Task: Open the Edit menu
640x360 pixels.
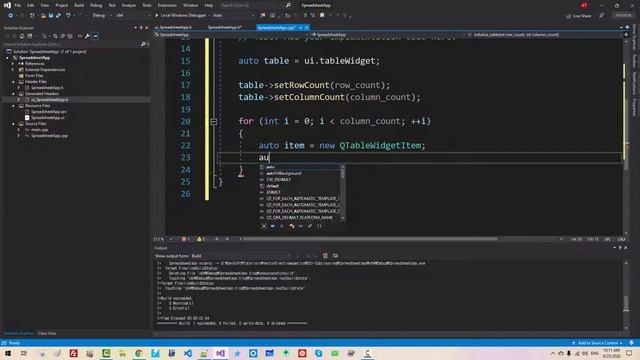Action: tap(31, 5)
